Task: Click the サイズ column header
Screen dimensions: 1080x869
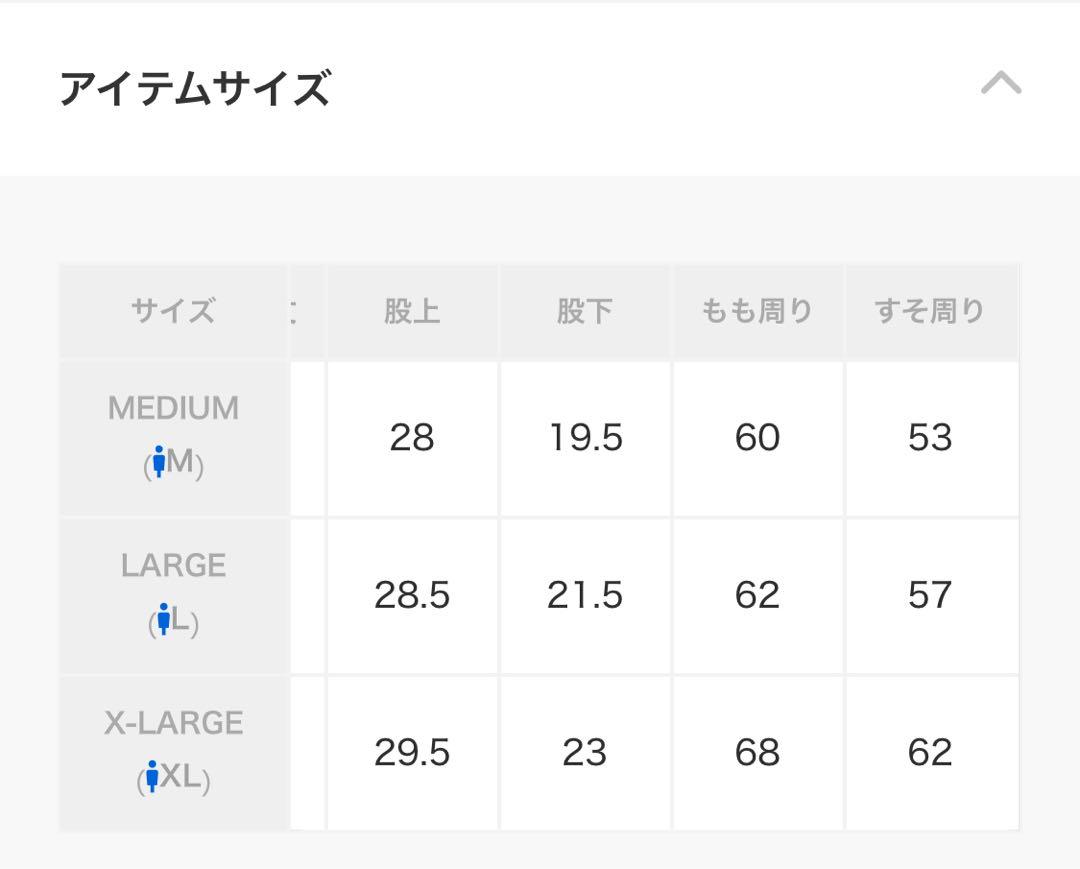Action: [x=174, y=311]
